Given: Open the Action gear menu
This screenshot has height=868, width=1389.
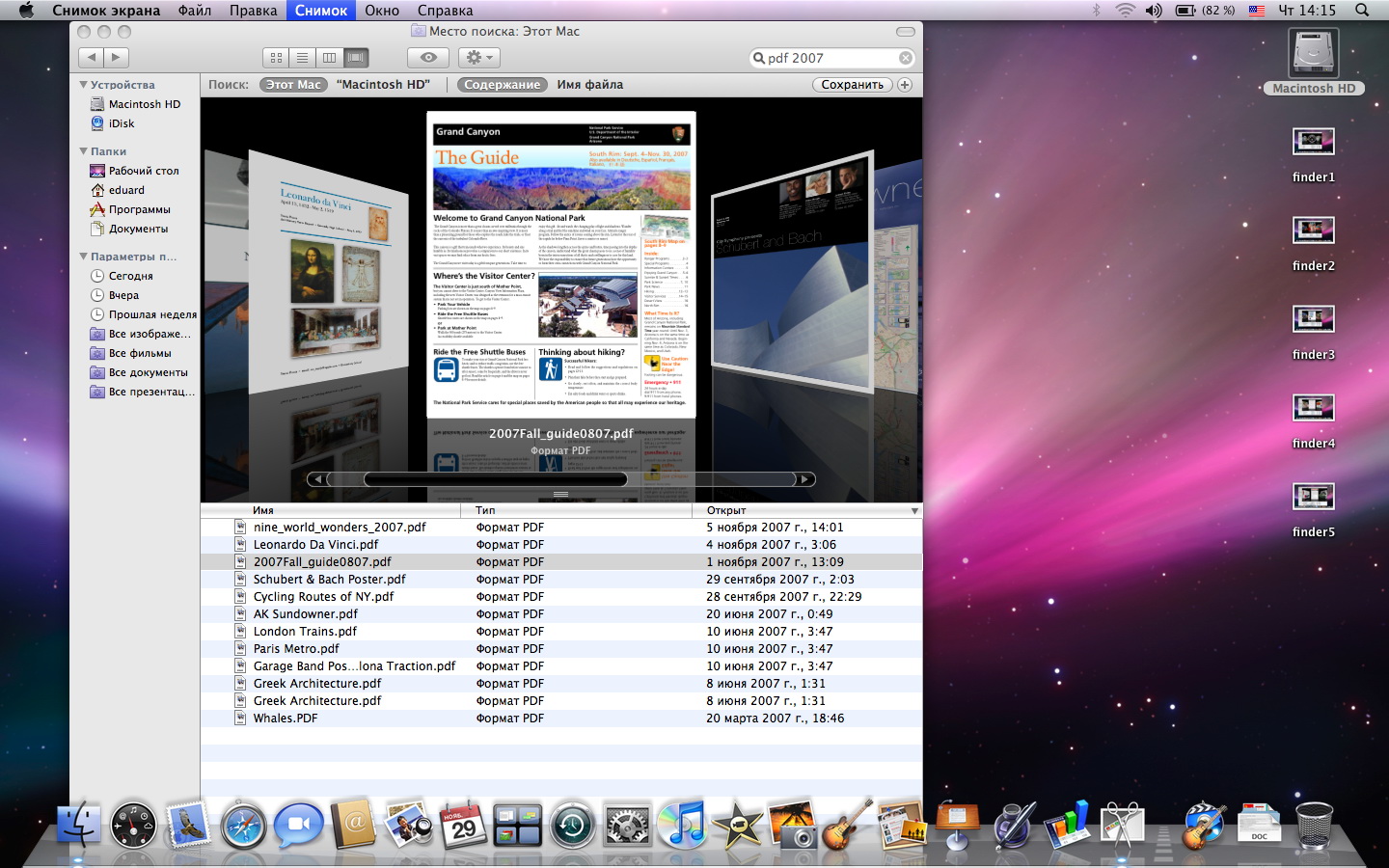Looking at the screenshot, I should 478,58.
